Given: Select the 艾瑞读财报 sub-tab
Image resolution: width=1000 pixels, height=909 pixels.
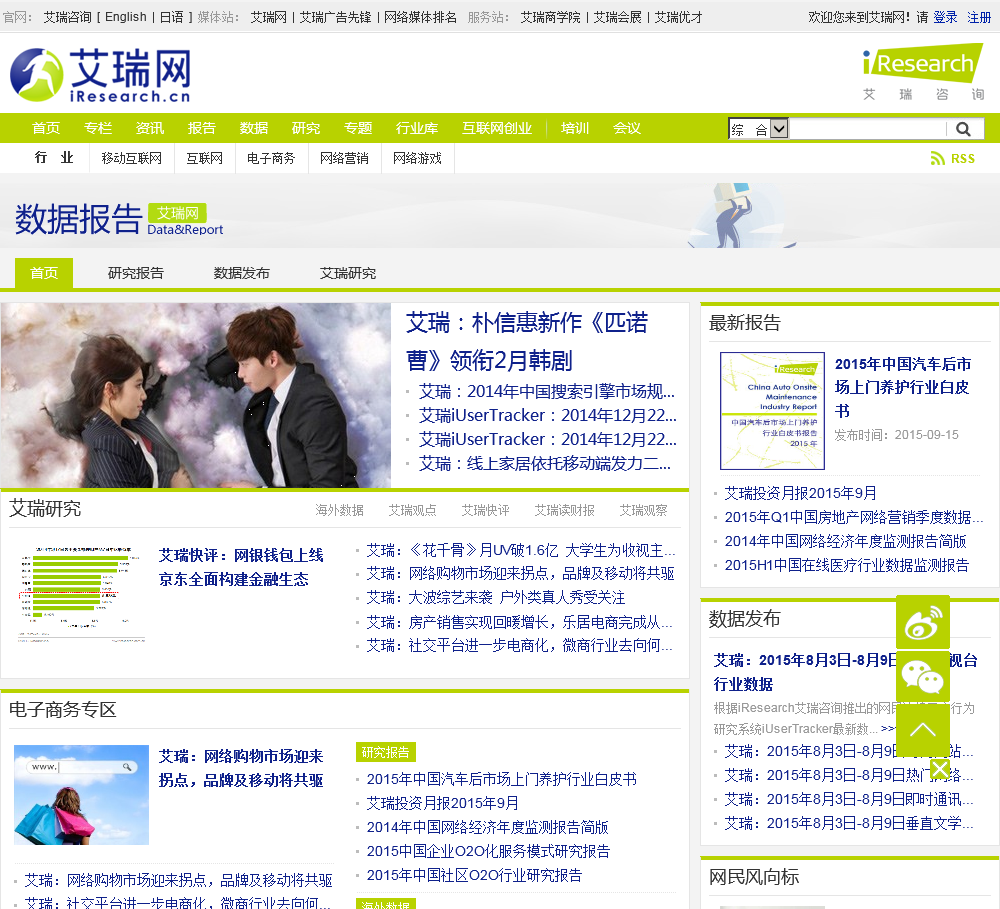Looking at the screenshot, I should point(564,510).
